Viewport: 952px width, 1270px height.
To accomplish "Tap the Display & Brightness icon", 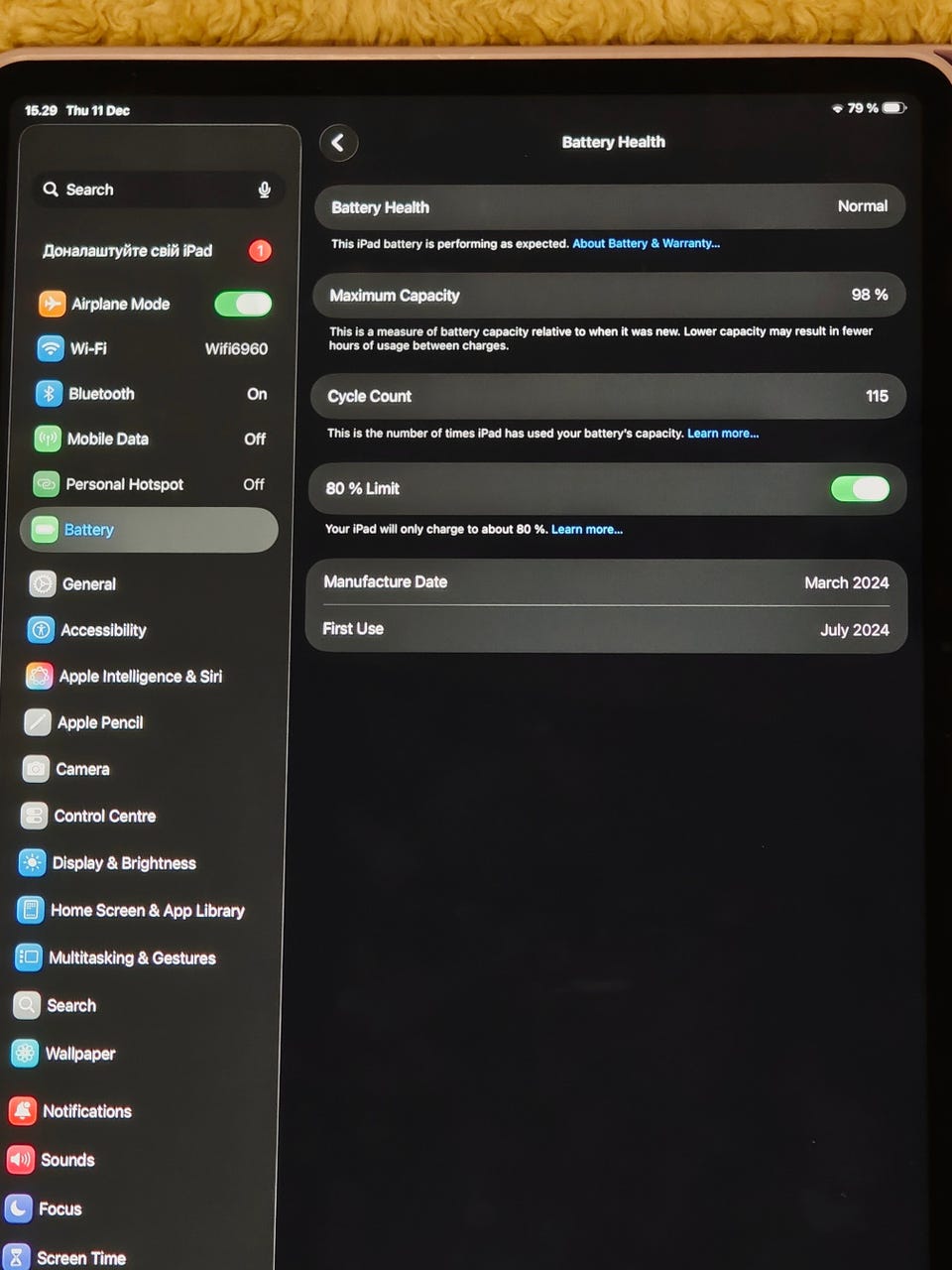I will (32, 862).
